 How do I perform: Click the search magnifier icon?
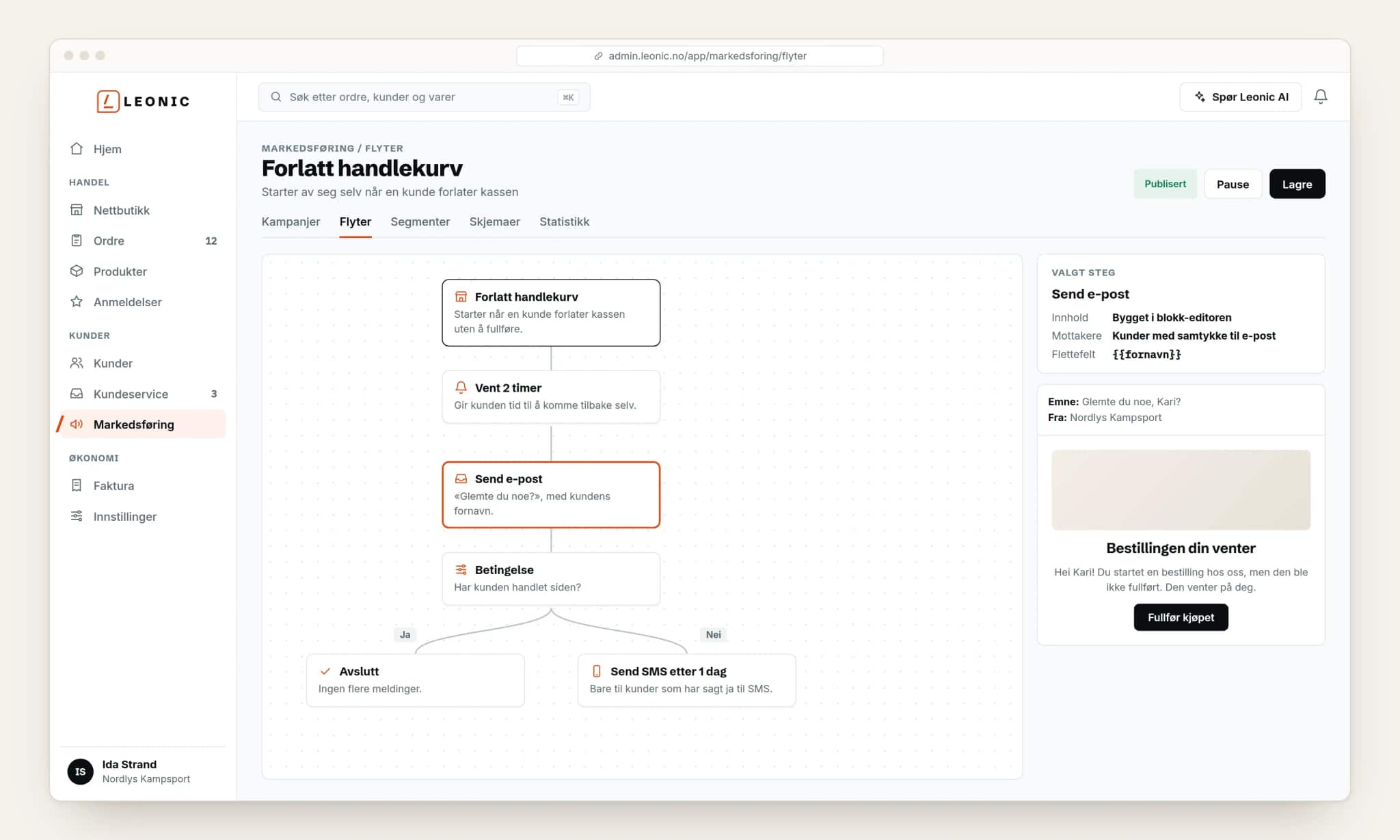click(x=276, y=97)
